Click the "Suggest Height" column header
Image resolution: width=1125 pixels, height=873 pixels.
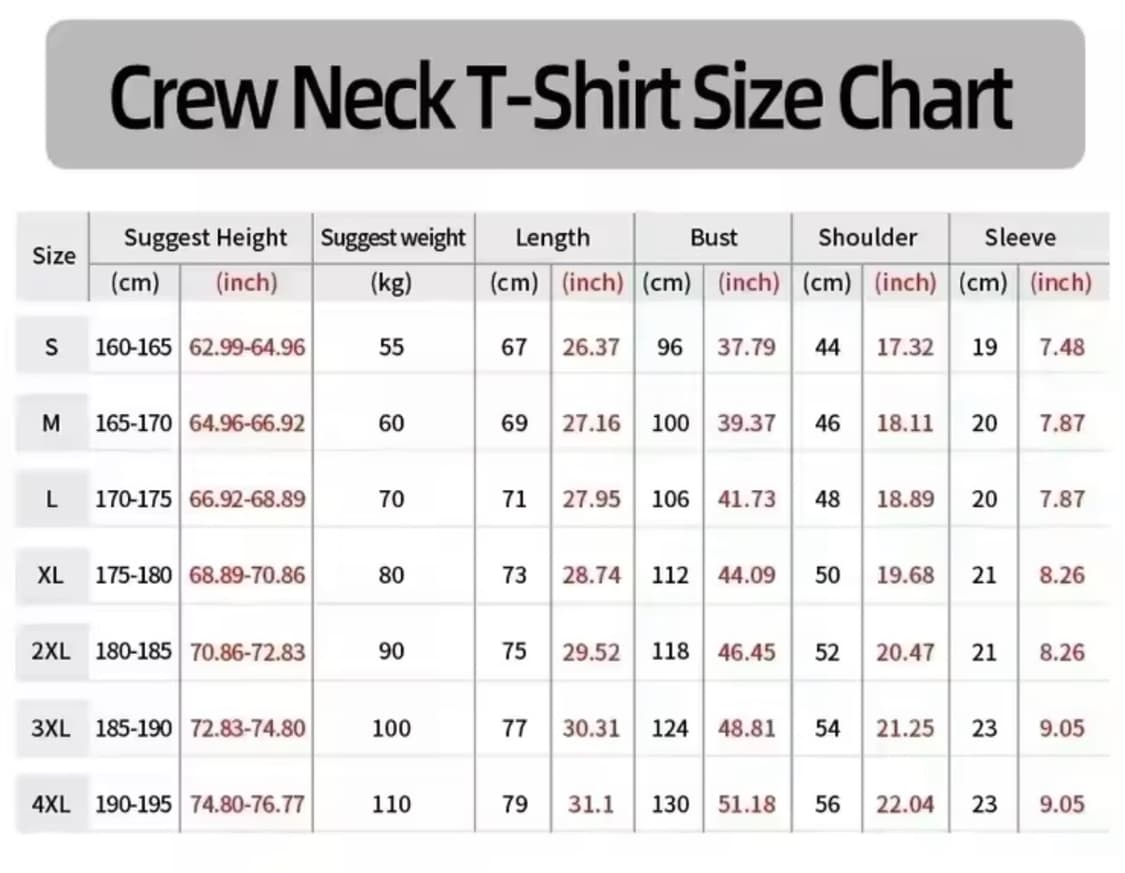[205, 238]
